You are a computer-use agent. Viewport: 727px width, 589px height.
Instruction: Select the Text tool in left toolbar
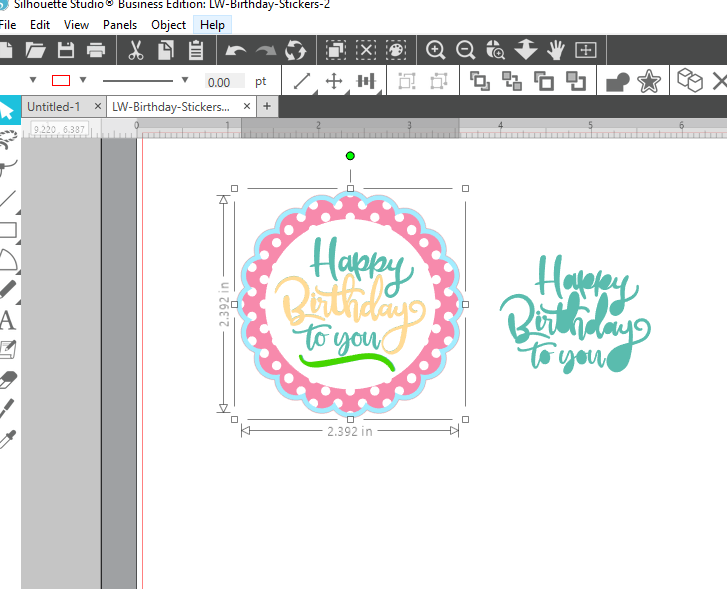pyautogui.click(x=8, y=321)
